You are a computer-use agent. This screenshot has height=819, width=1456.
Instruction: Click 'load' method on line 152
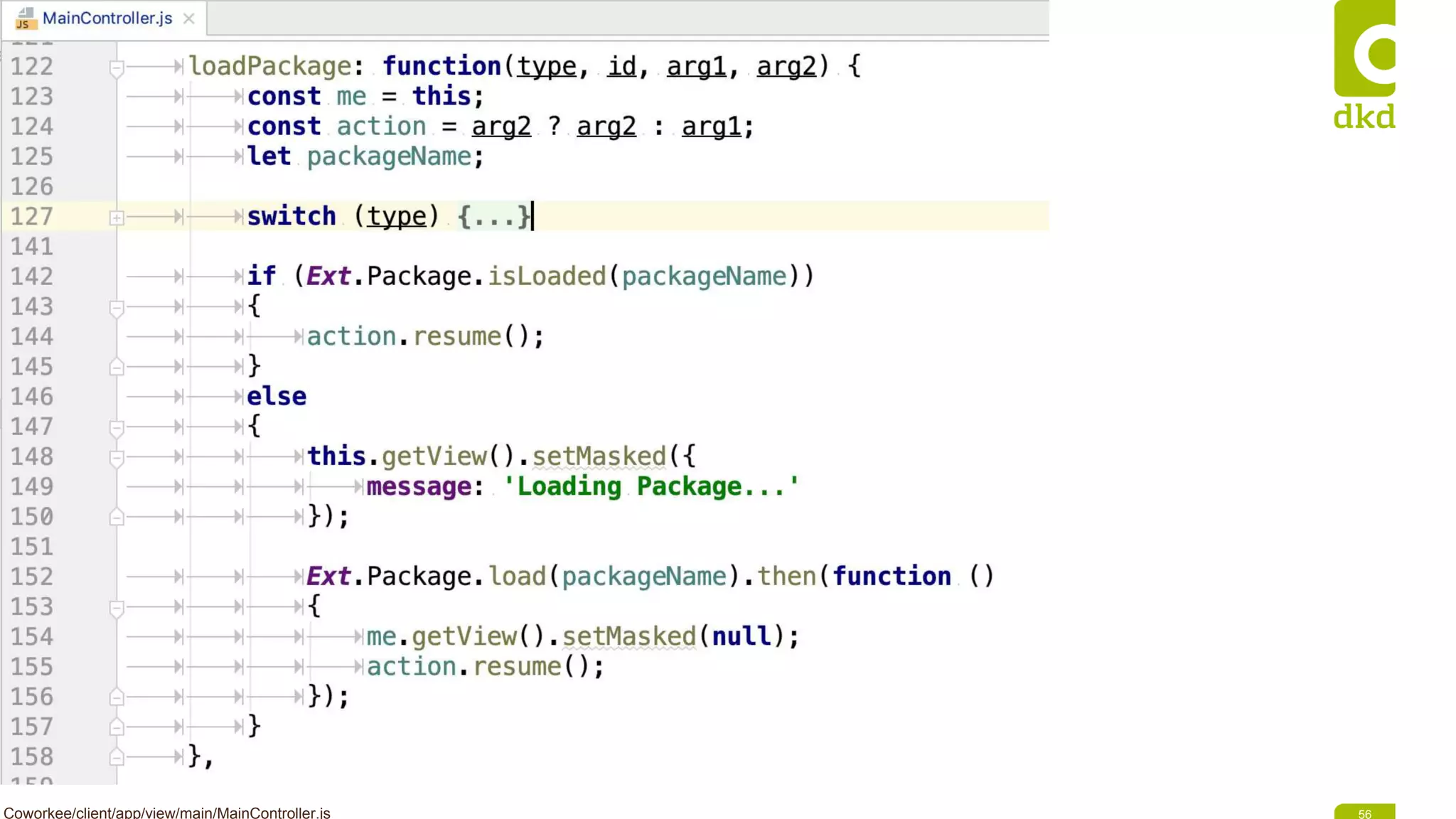coord(517,577)
